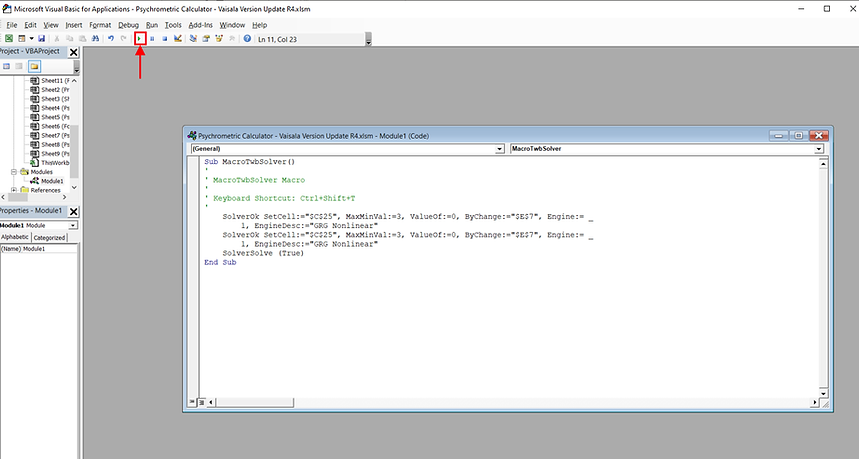Click code window vertical scroll down arrow

click(823, 393)
